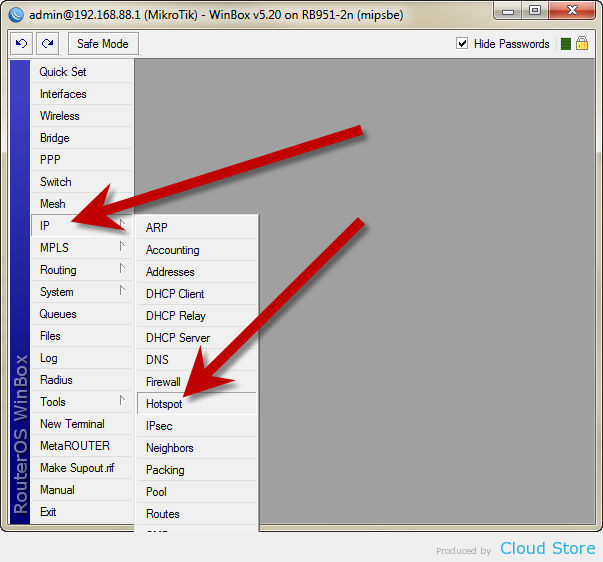Image resolution: width=603 pixels, height=562 pixels.
Task: Open the Manual
Action: tap(82, 490)
